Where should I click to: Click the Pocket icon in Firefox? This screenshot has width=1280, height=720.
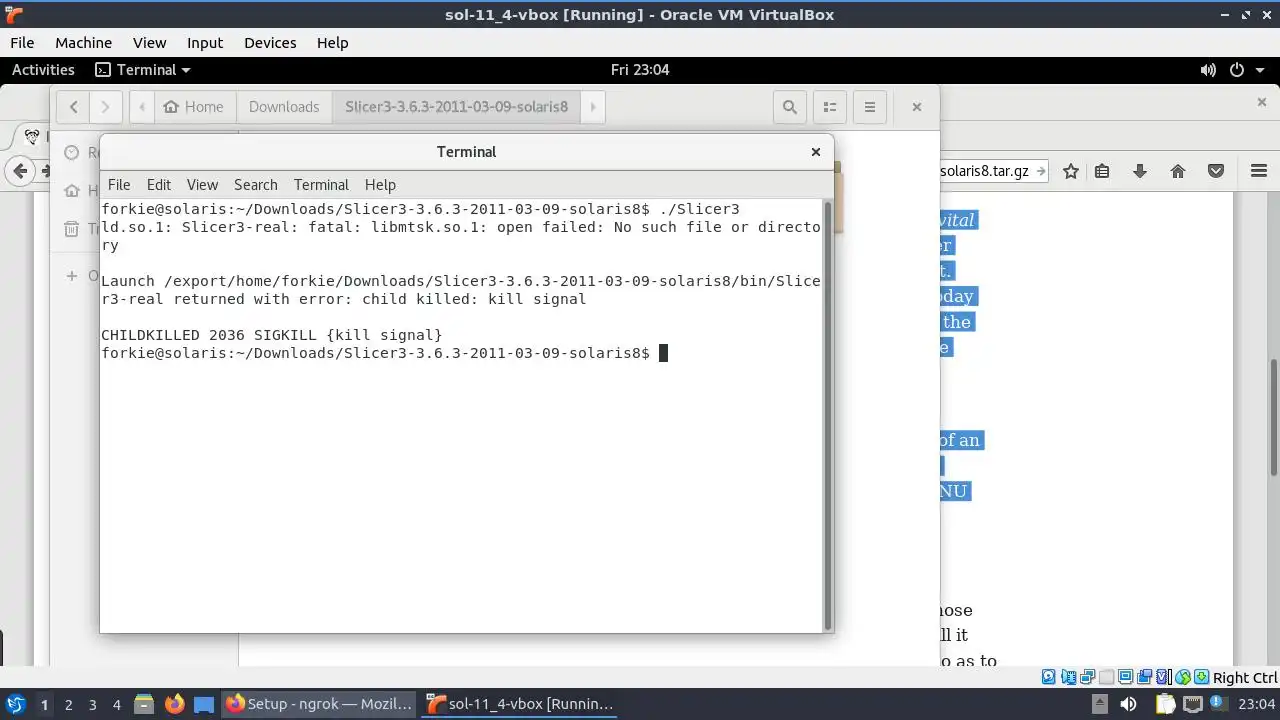click(1216, 171)
